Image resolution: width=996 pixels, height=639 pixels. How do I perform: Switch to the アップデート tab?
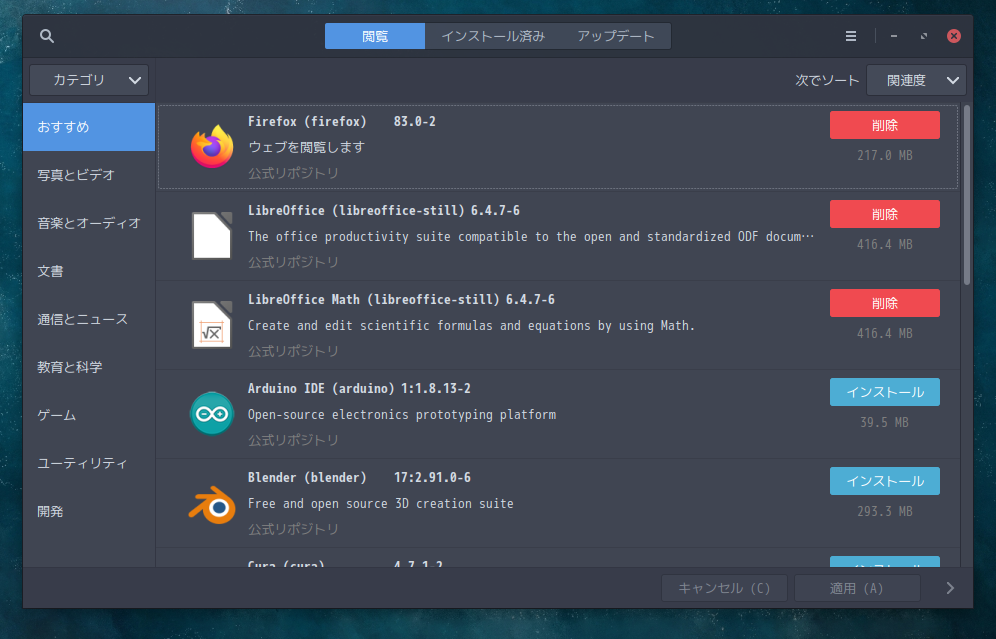[616, 36]
